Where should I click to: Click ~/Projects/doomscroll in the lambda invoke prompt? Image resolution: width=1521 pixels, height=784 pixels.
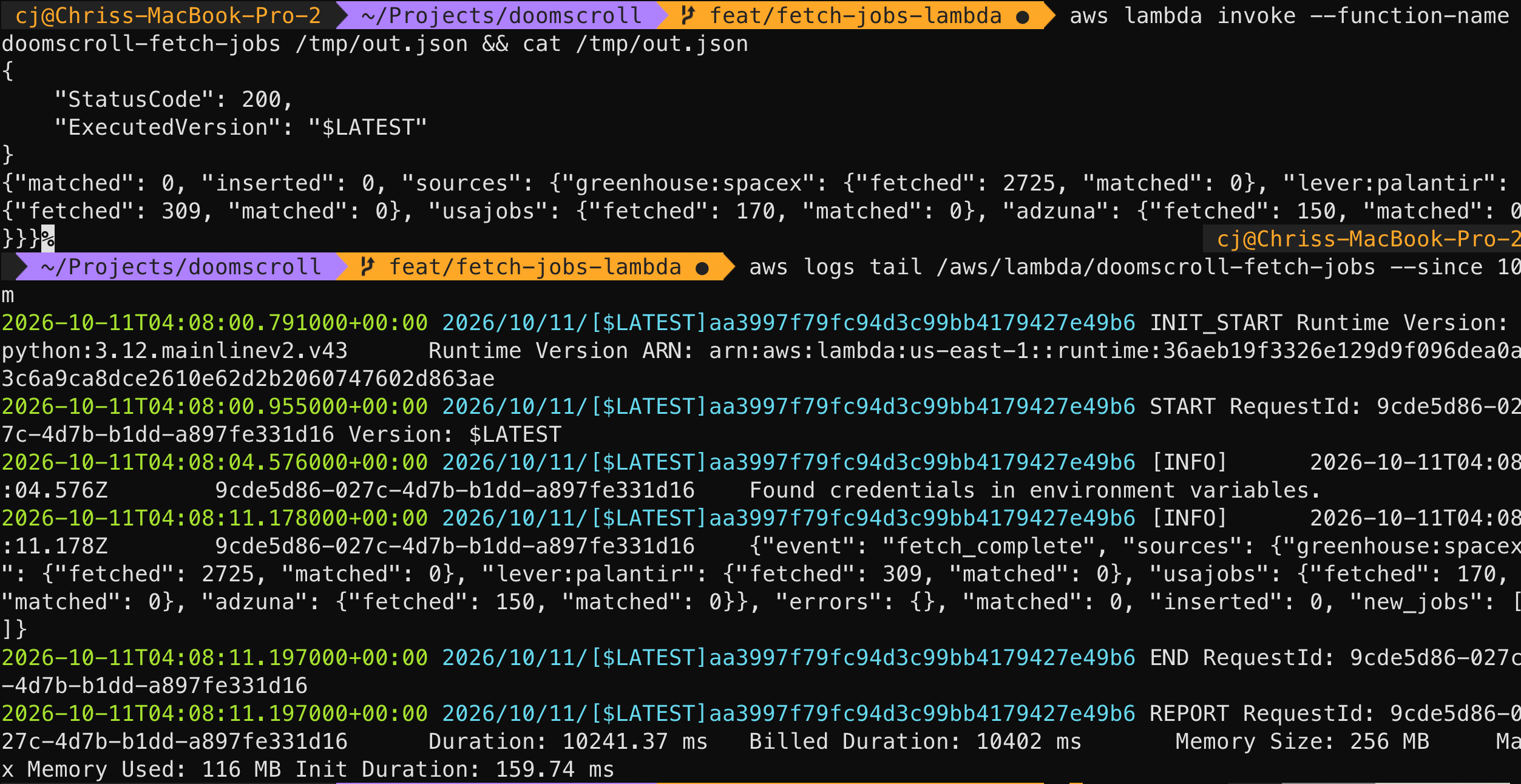tap(501, 15)
